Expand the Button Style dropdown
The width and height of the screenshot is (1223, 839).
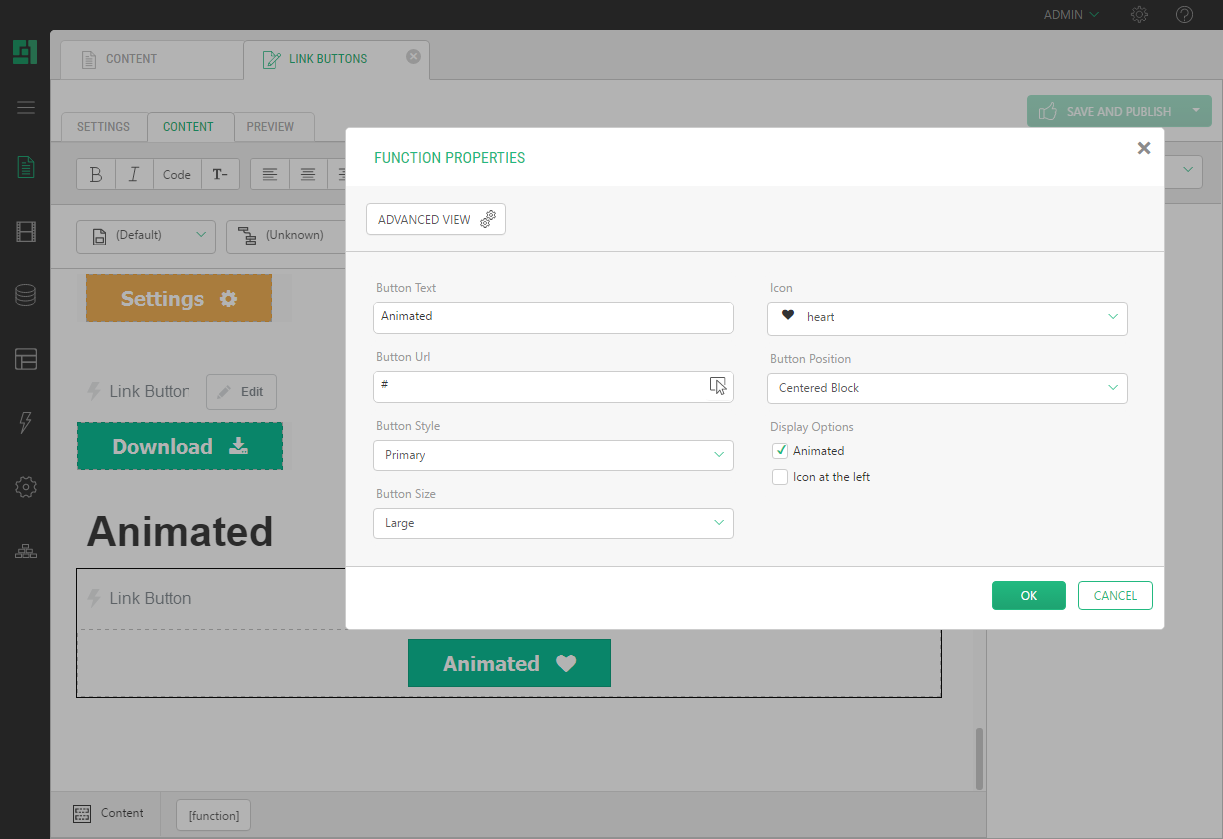(553, 455)
